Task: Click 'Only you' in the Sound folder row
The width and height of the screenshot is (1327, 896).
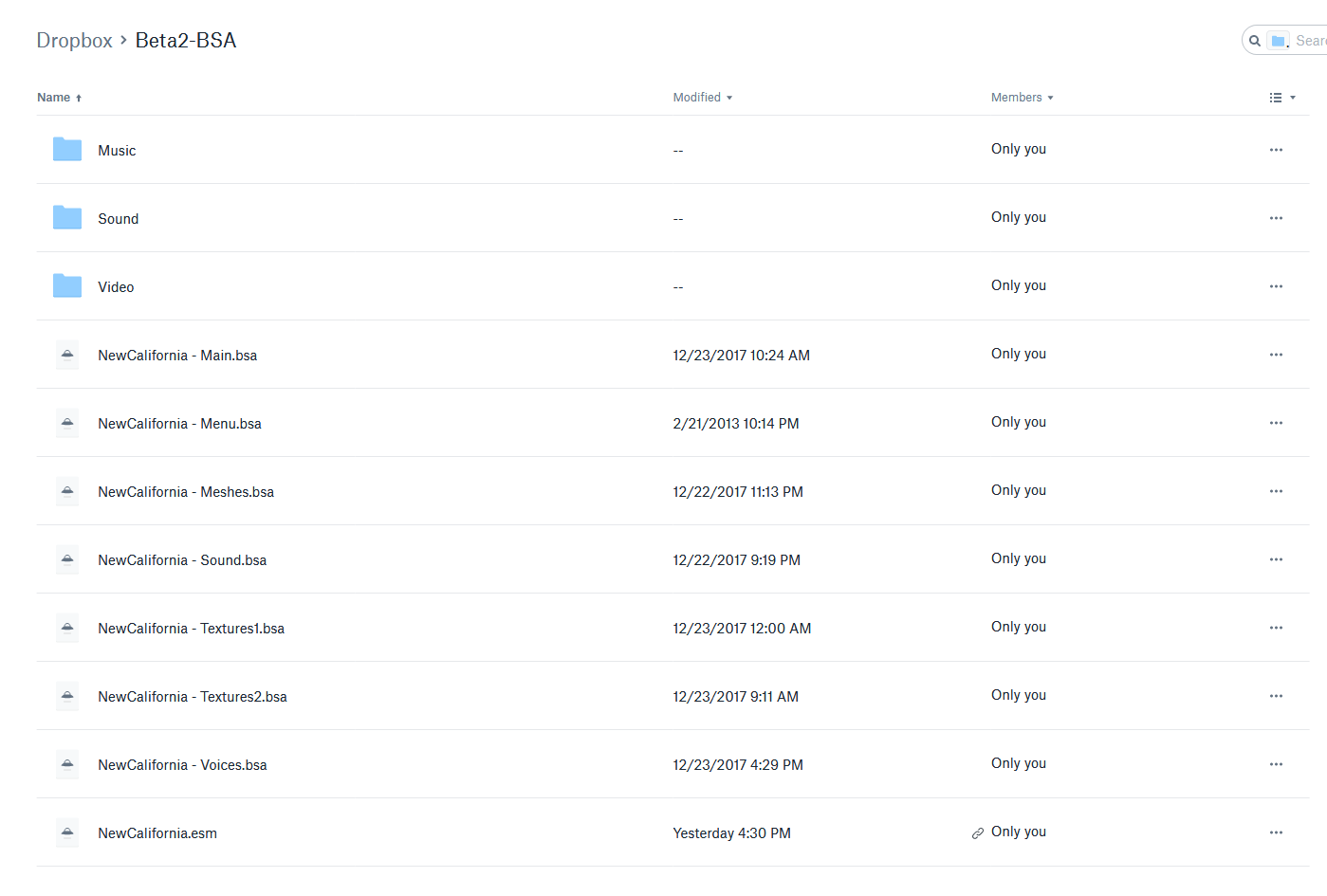Action: pyautogui.click(x=1019, y=217)
